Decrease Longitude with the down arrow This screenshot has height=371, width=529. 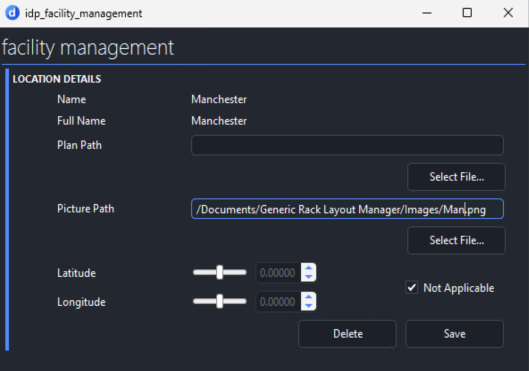pos(308,306)
